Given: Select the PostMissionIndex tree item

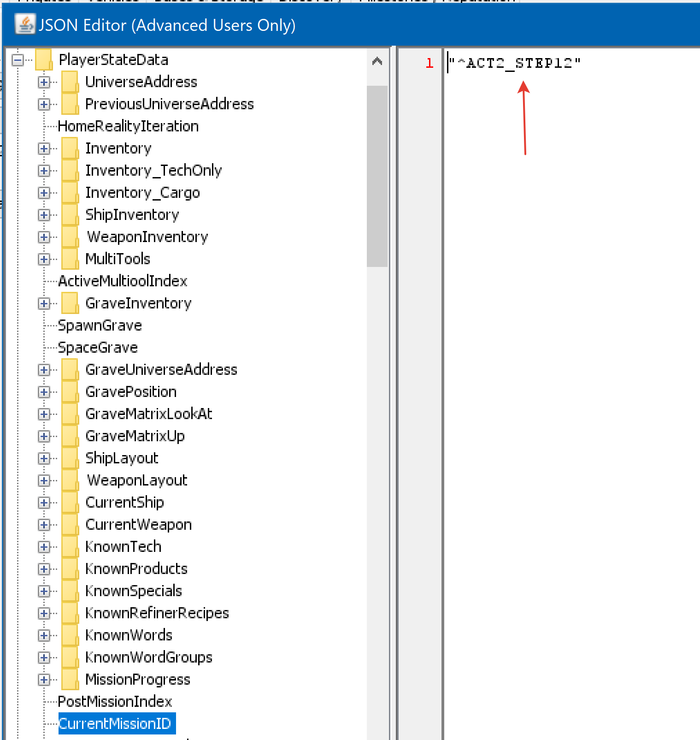Looking at the screenshot, I should (115, 702).
